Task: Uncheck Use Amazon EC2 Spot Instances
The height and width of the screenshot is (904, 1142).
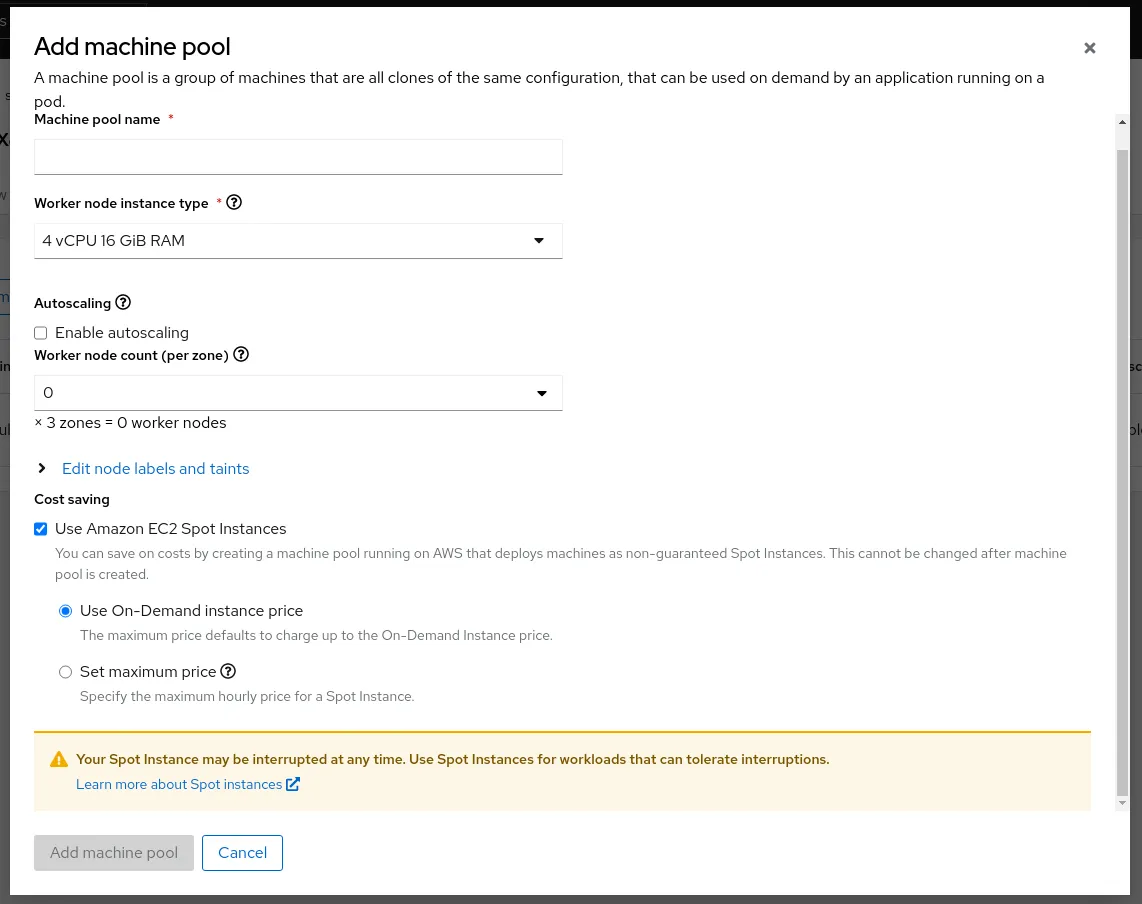Action: (40, 528)
